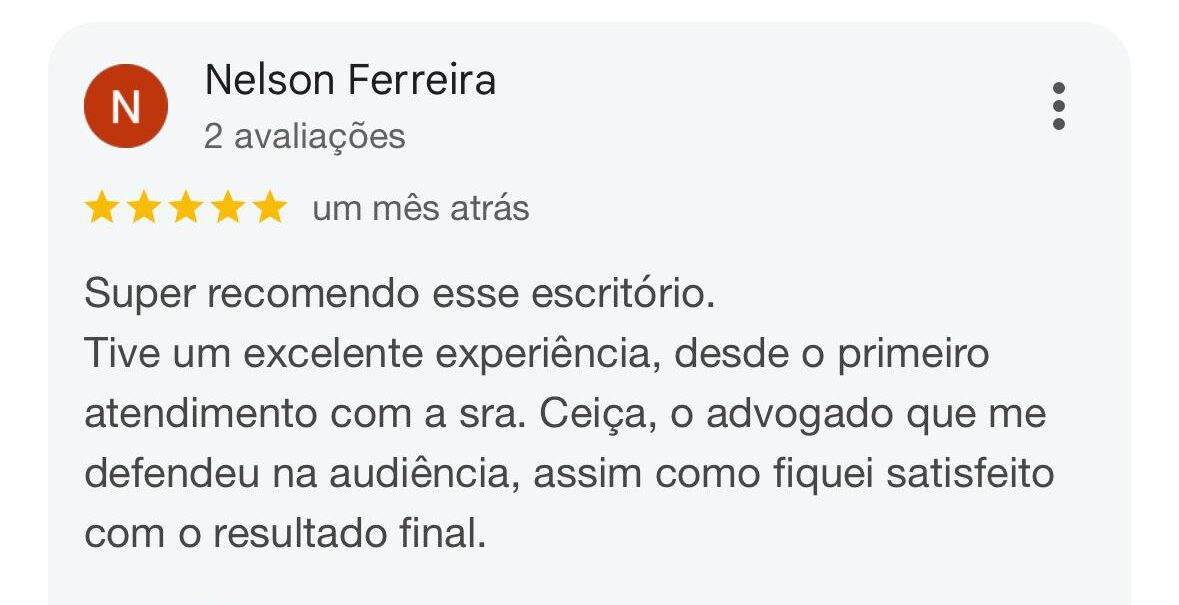Click the "um mês atrás" timestamp
Image resolution: width=1179 pixels, height=605 pixels.
pos(420,209)
